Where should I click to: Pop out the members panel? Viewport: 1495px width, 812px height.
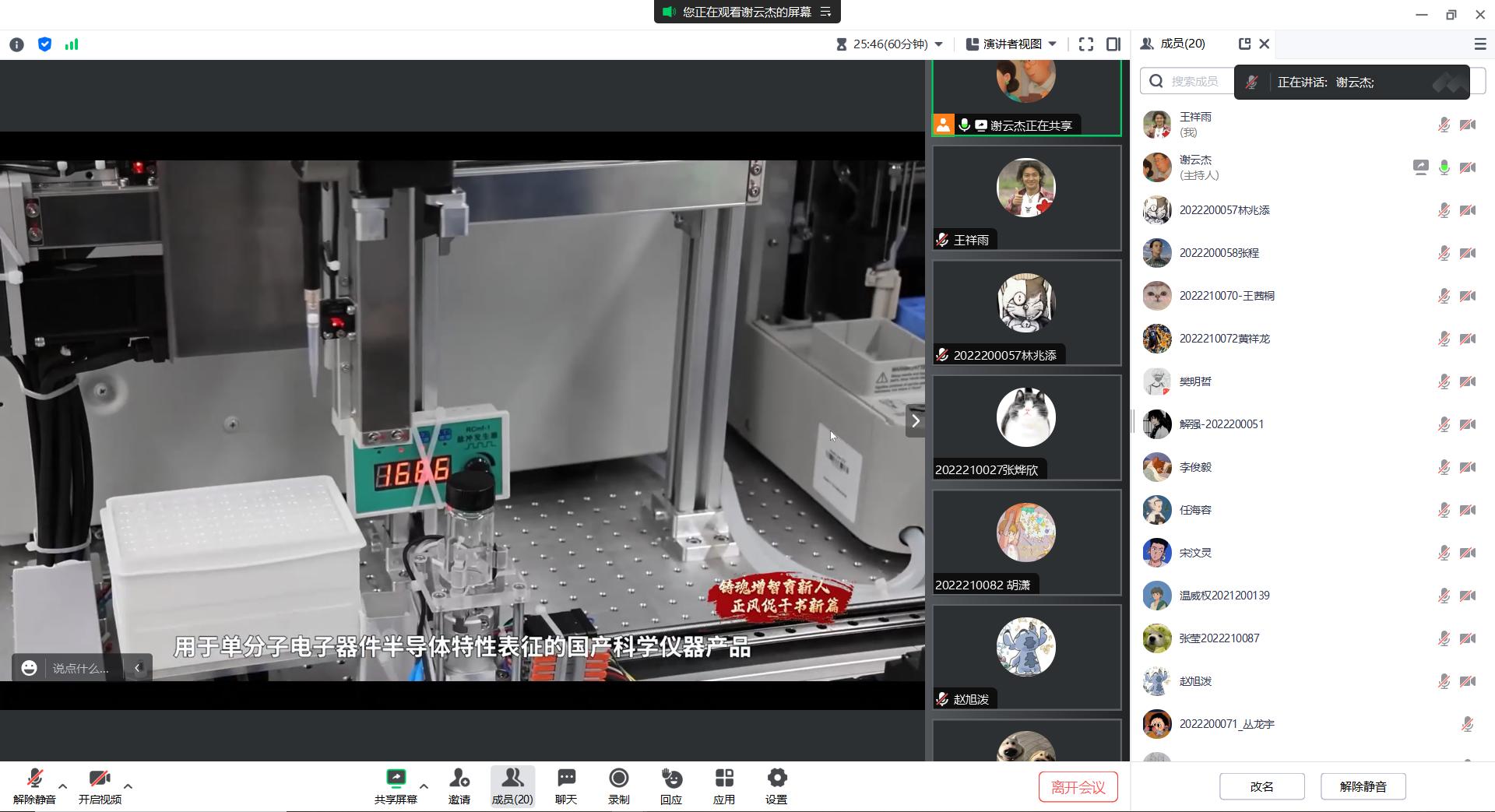coord(1244,44)
